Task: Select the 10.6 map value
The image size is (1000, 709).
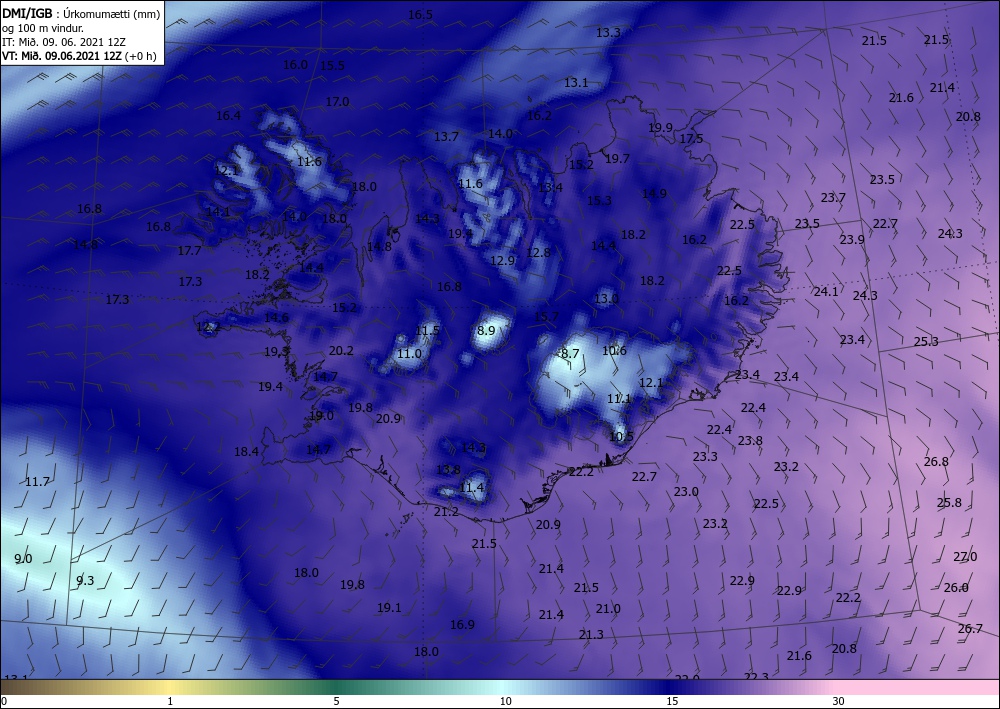Action: tap(614, 350)
